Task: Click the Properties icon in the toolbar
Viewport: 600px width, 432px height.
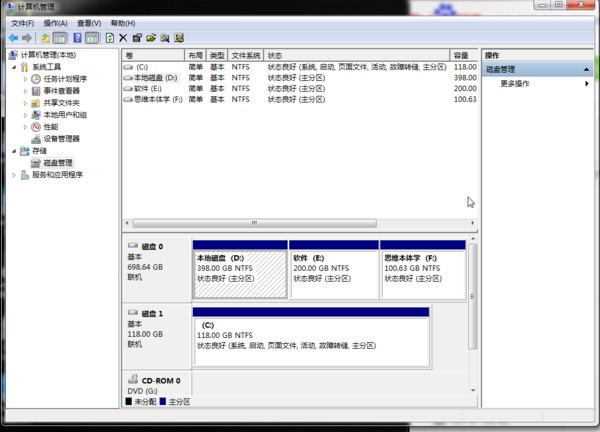Action: [137, 38]
